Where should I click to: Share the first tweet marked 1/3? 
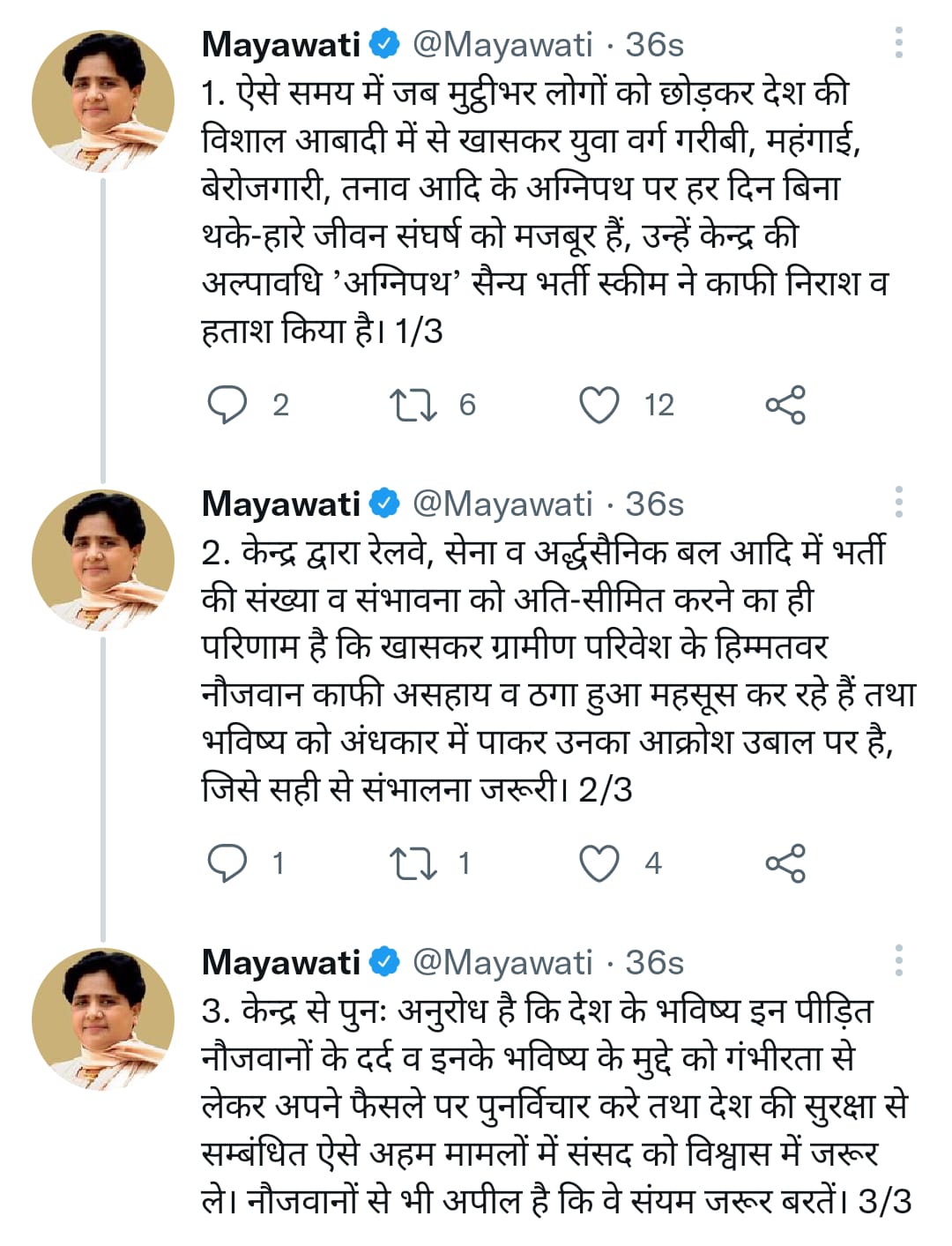[785, 405]
